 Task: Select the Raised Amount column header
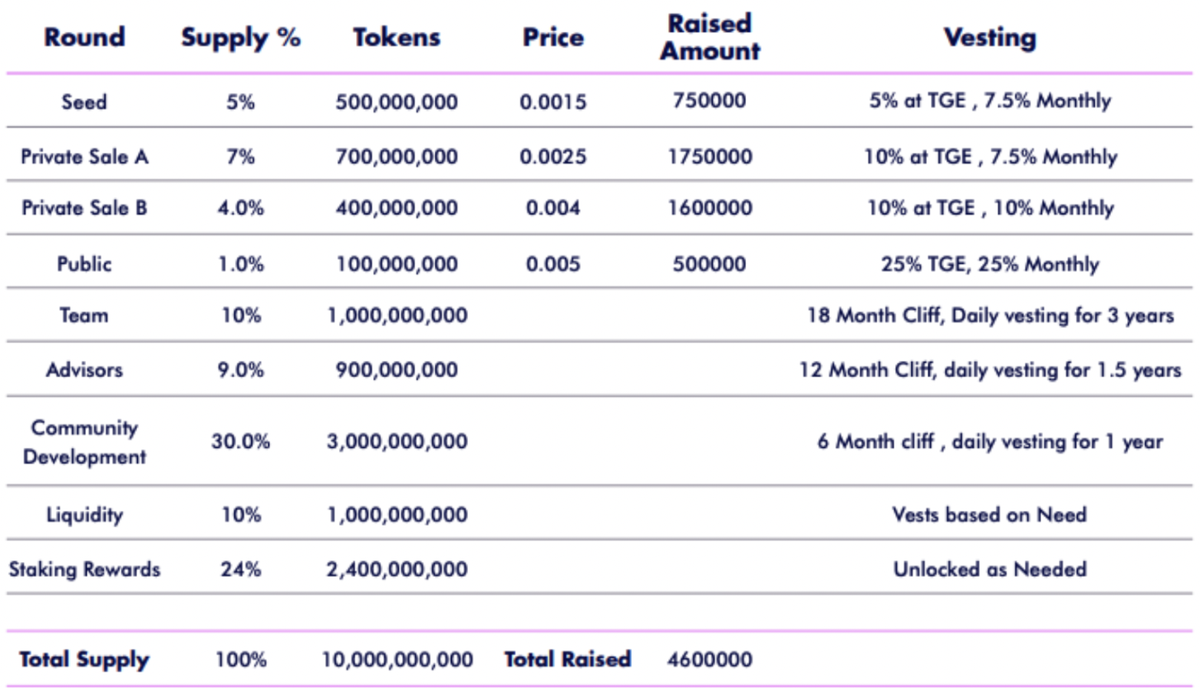click(709, 37)
